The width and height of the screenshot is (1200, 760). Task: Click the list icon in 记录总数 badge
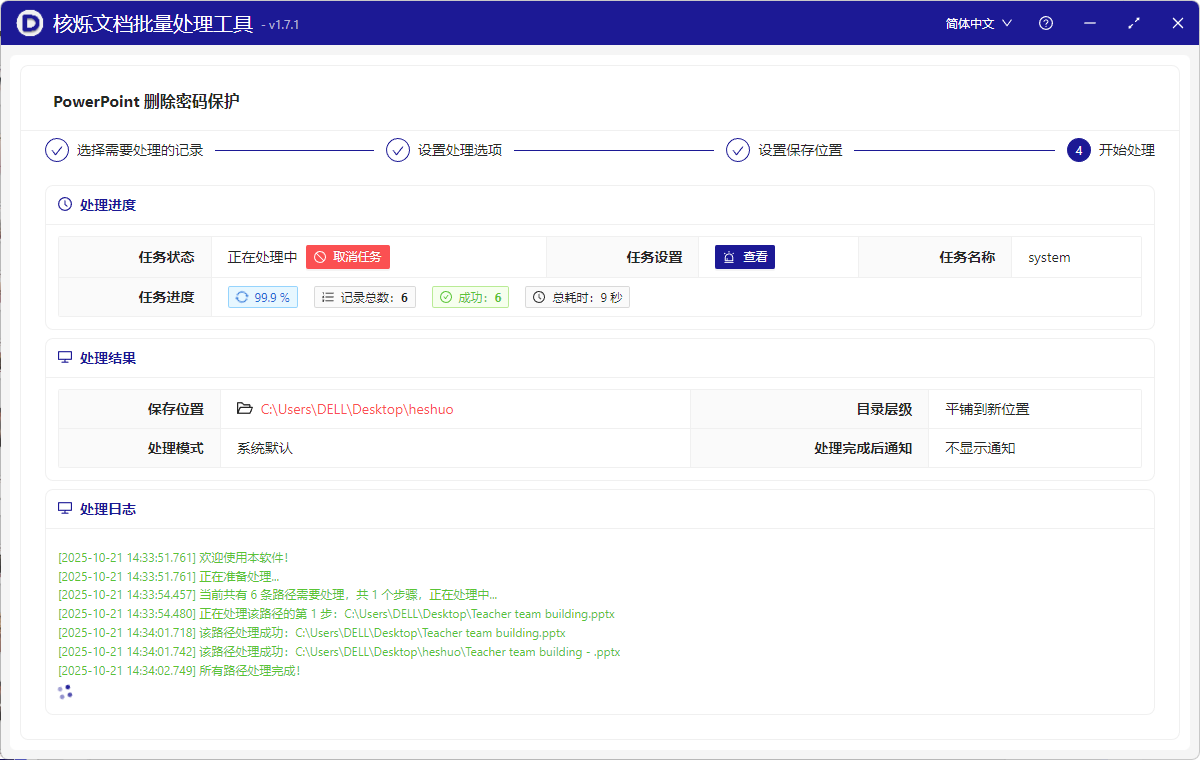click(x=328, y=297)
